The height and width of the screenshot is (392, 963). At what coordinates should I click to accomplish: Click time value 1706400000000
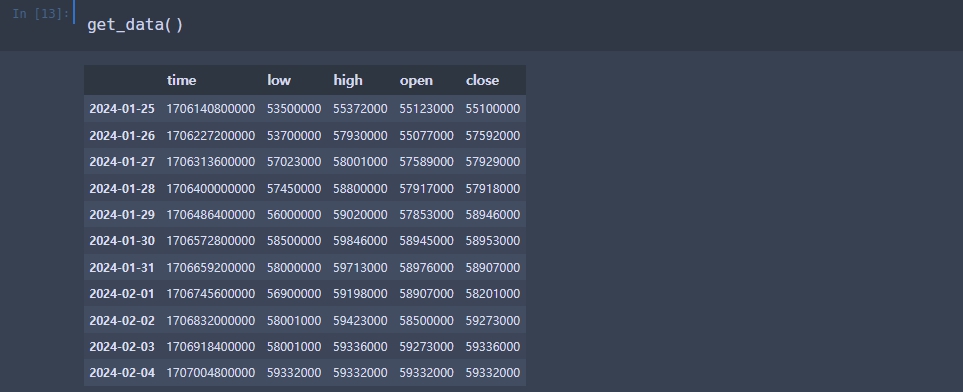211,189
